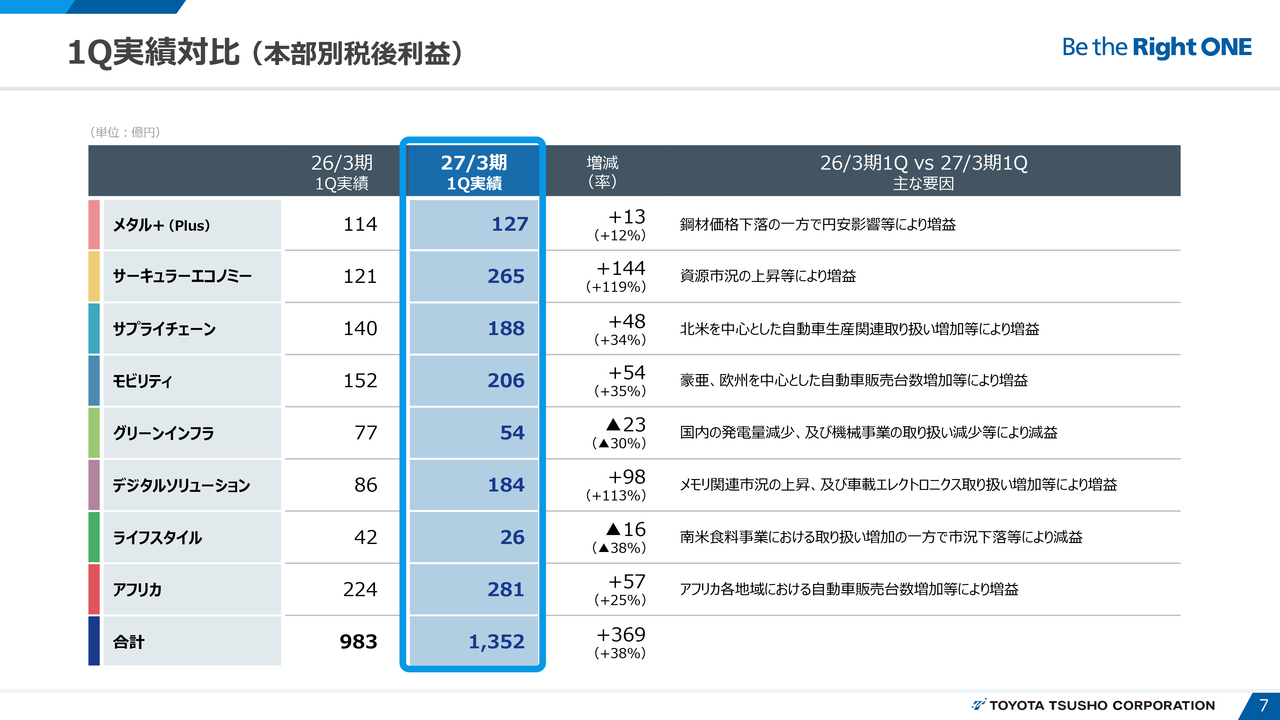
Task: Click the 合計 row label
Action: point(129,642)
